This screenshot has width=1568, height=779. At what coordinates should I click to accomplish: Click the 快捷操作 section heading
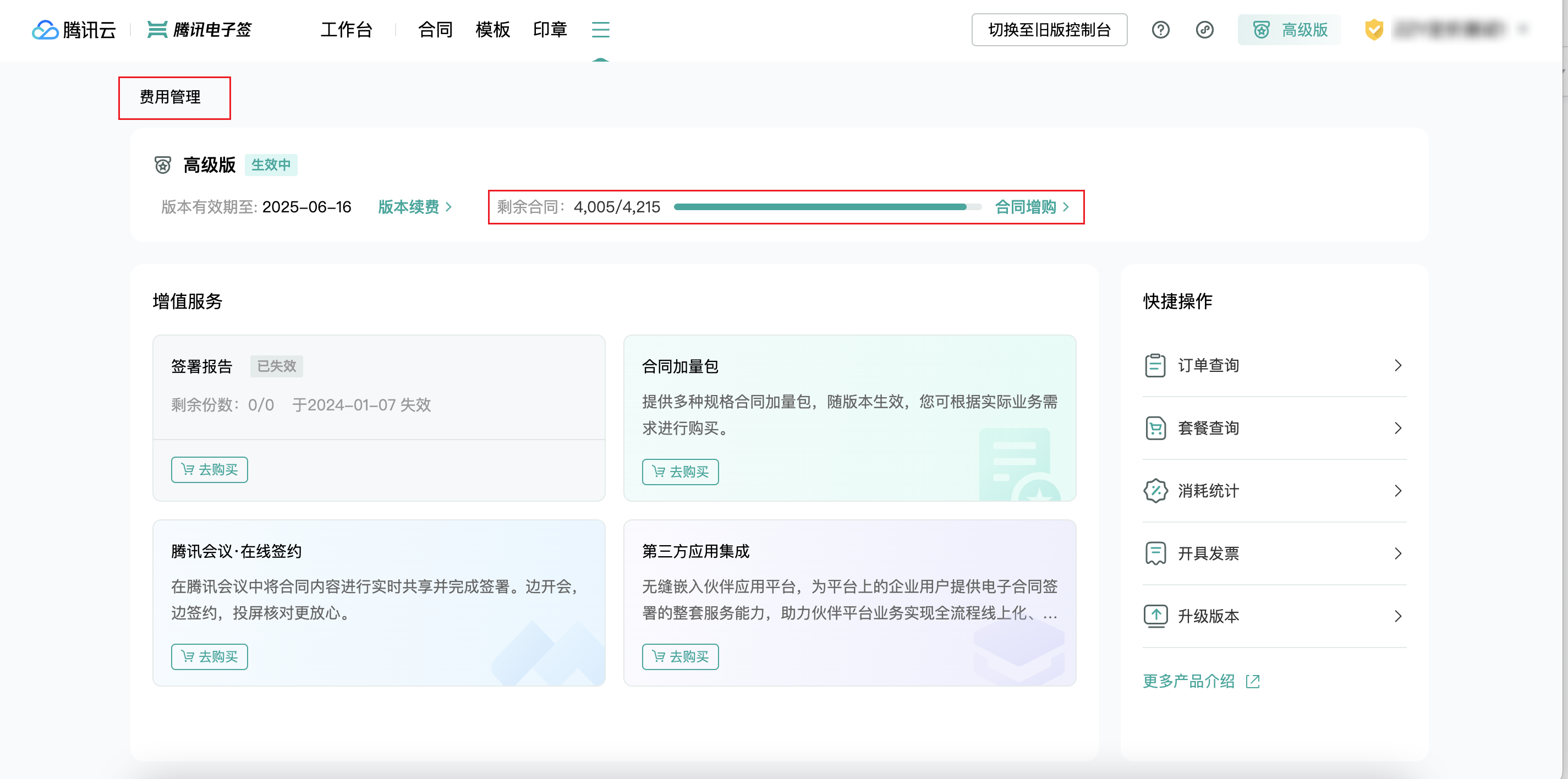tap(1177, 301)
